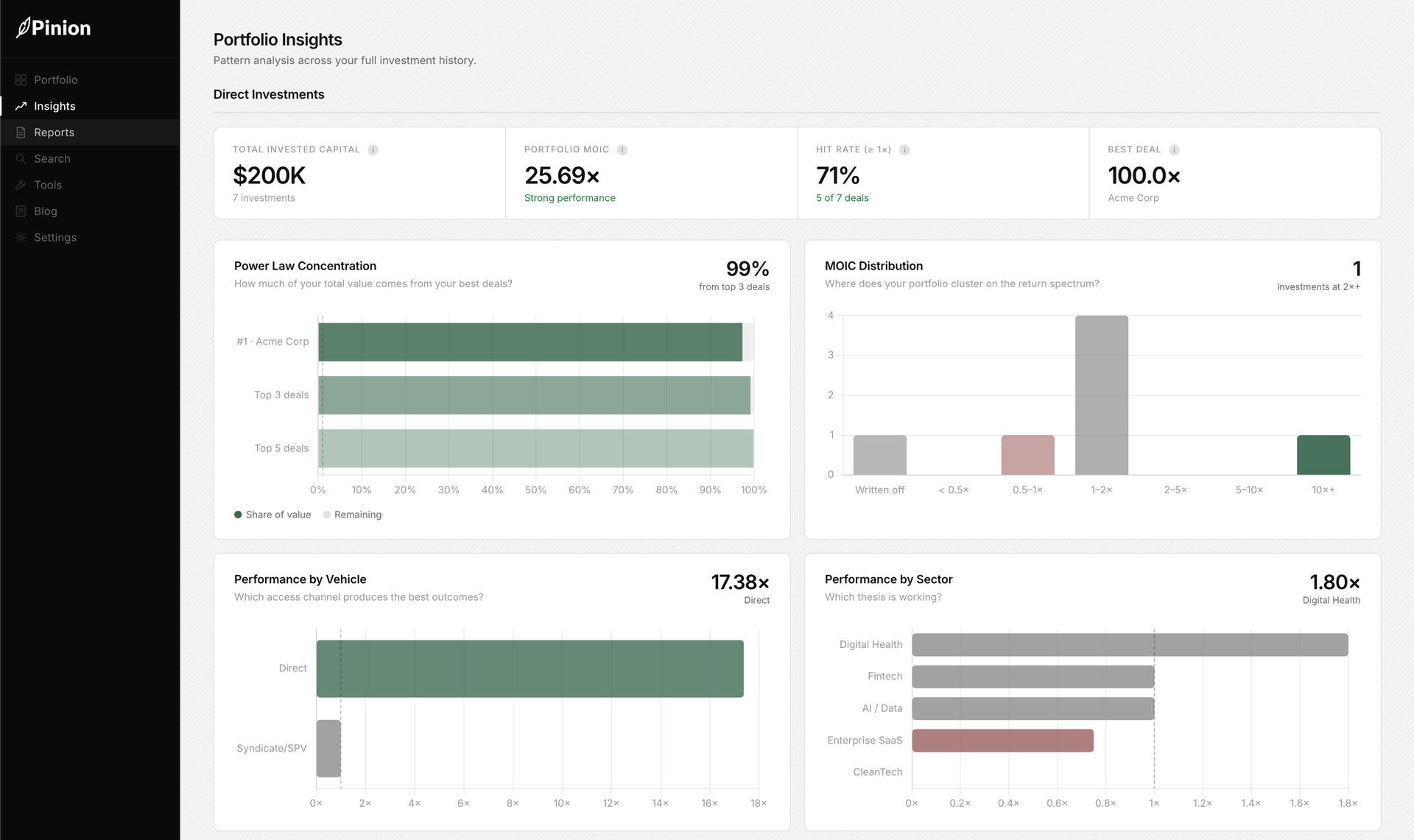
Task: Click the Enterprise SaaS sector bar
Action: click(x=1002, y=740)
